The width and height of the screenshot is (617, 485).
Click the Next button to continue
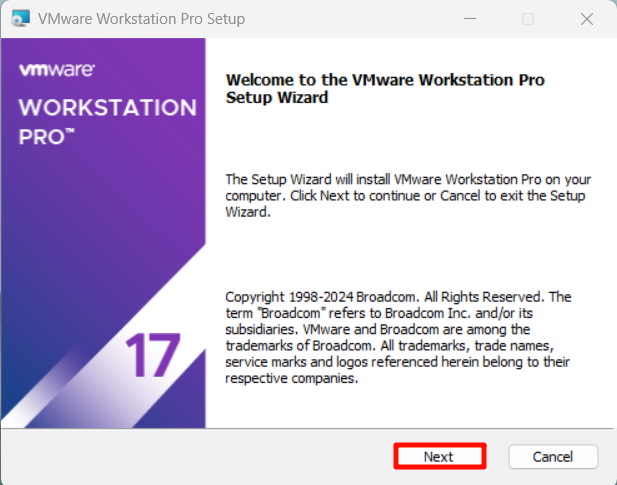[439, 456]
